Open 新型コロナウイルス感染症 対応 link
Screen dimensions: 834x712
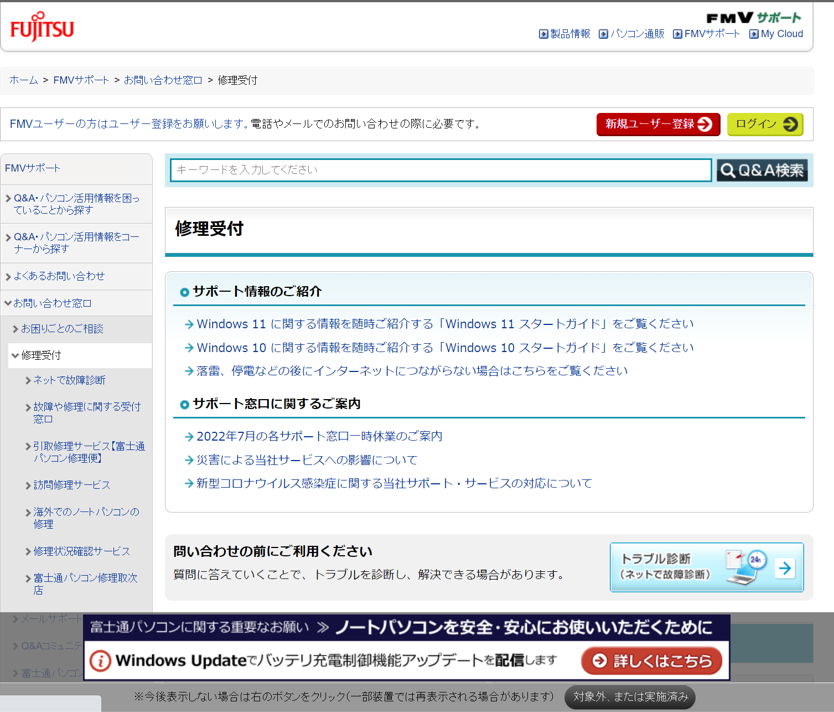(394, 483)
